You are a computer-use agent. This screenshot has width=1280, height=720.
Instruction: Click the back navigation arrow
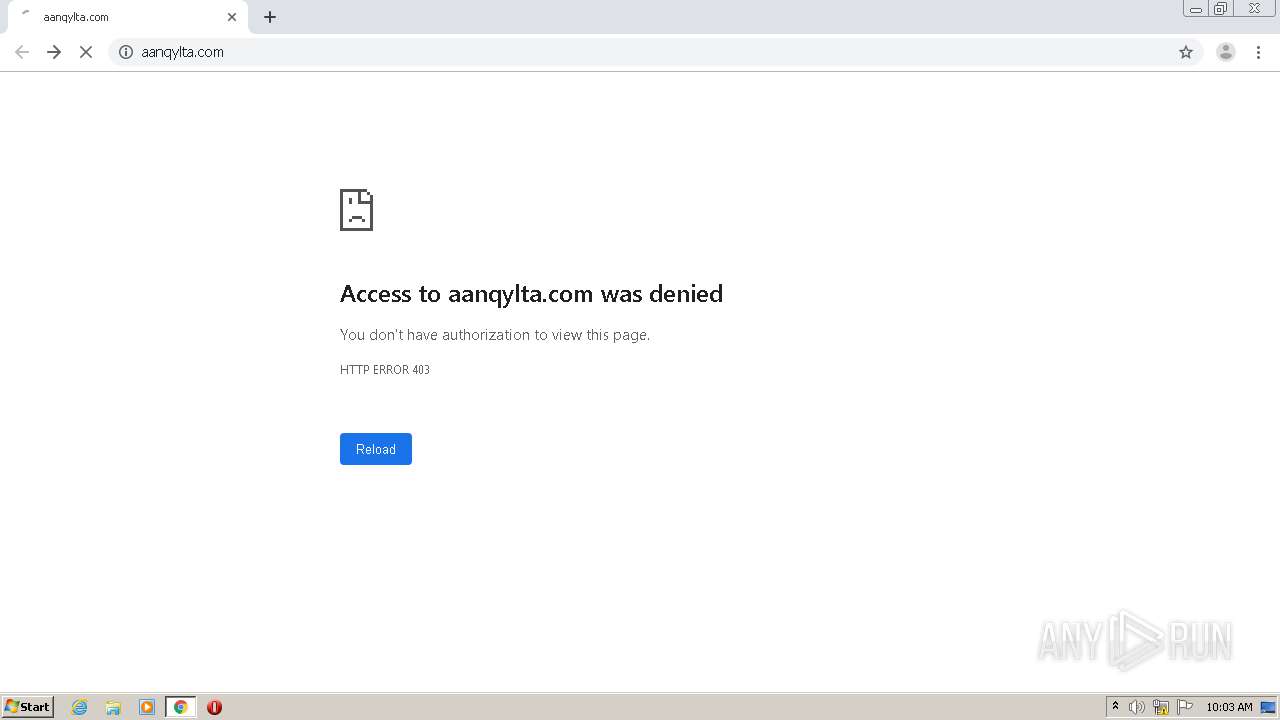[22, 52]
